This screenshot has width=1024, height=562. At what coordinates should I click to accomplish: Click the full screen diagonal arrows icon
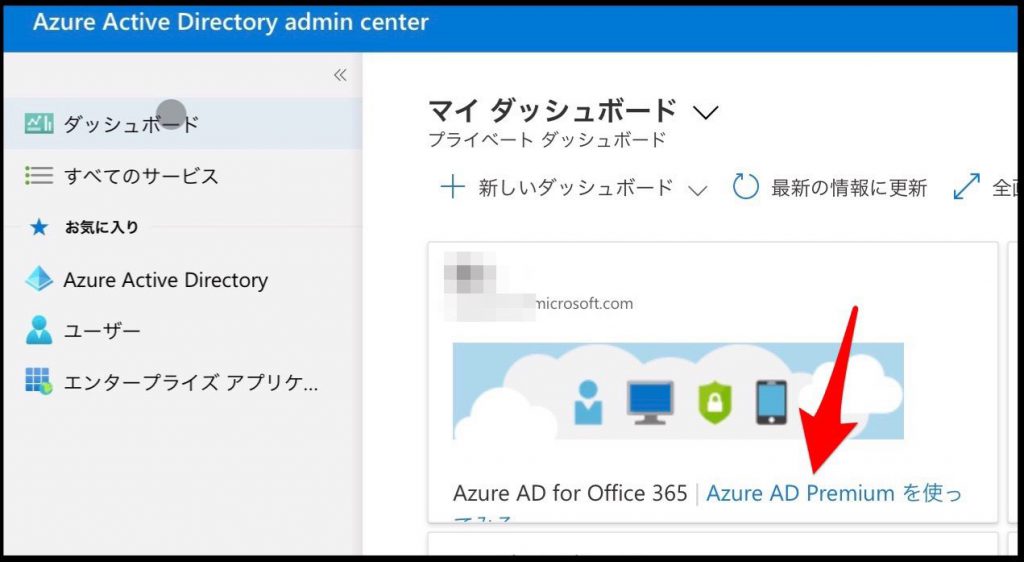click(x=967, y=187)
